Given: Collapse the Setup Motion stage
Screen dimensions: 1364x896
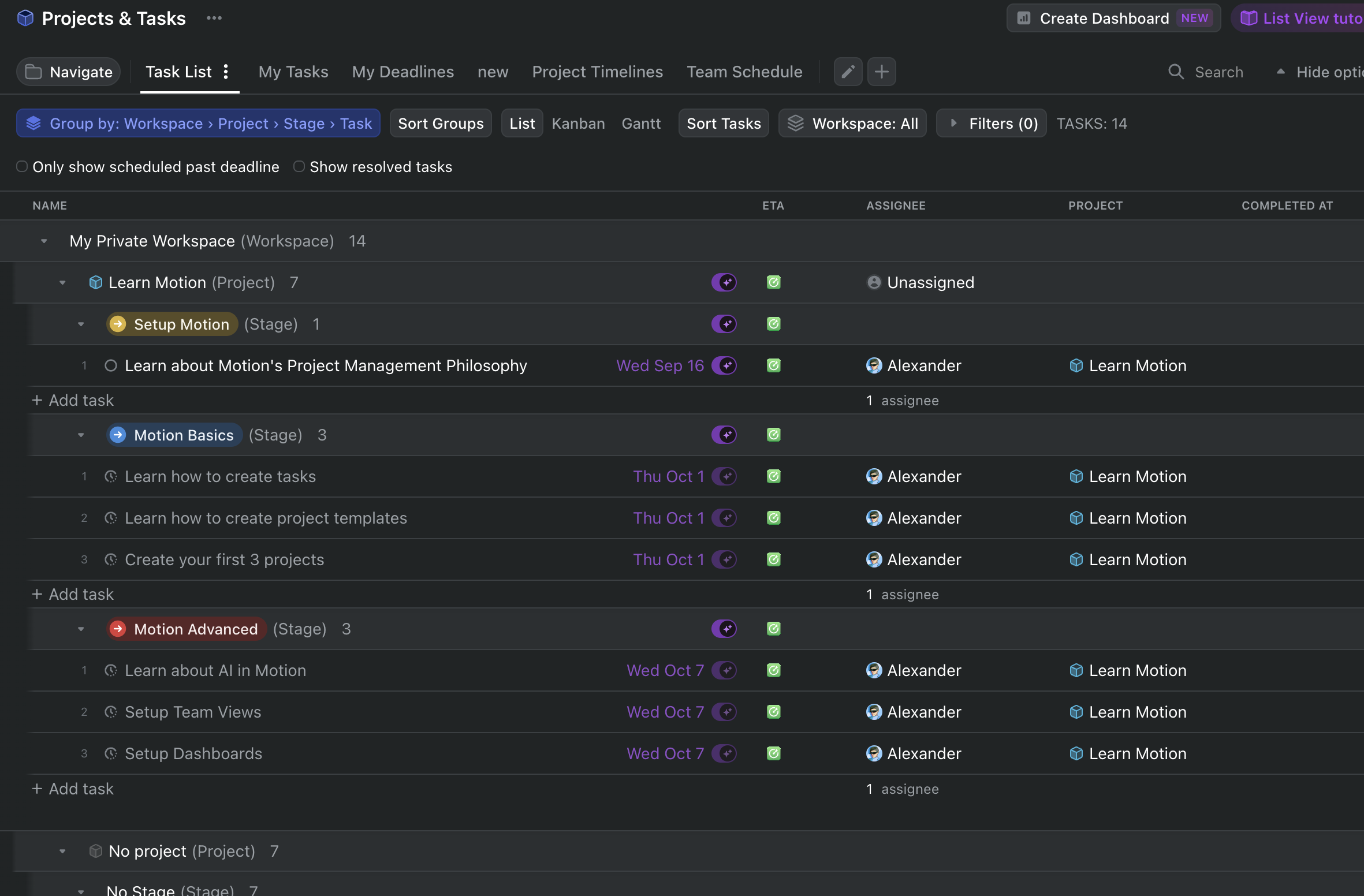Looking at the screenshot, I should coord(81,324).
